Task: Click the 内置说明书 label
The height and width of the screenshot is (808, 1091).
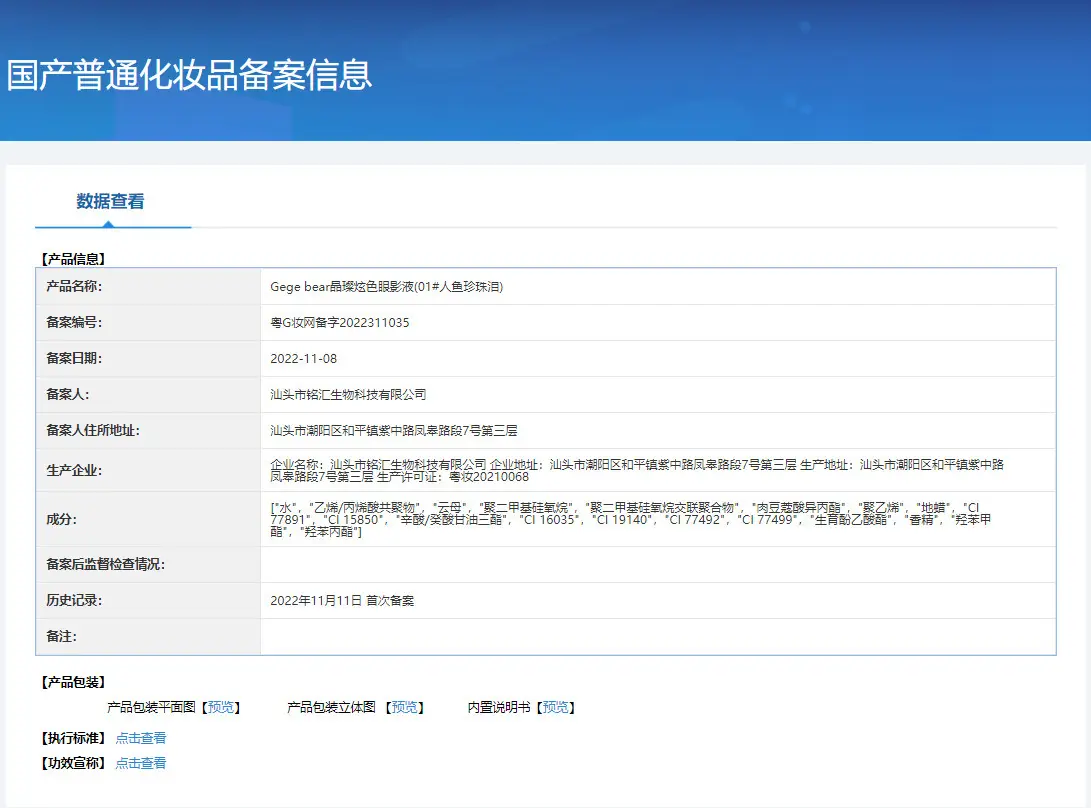Action: (499, 707)
